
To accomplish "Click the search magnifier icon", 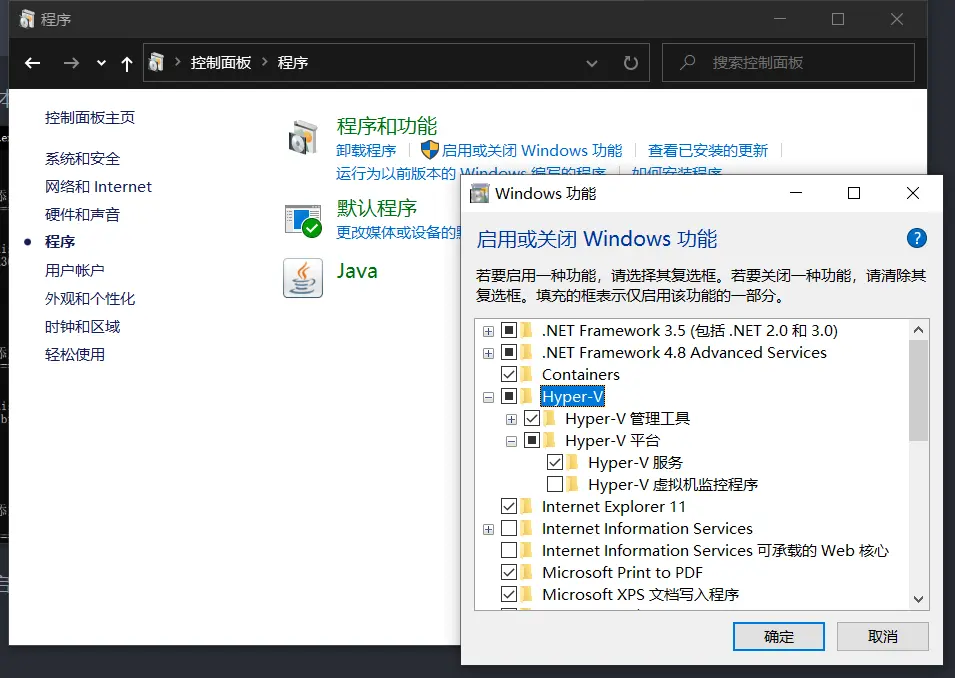I will click(x=688, y=62).
